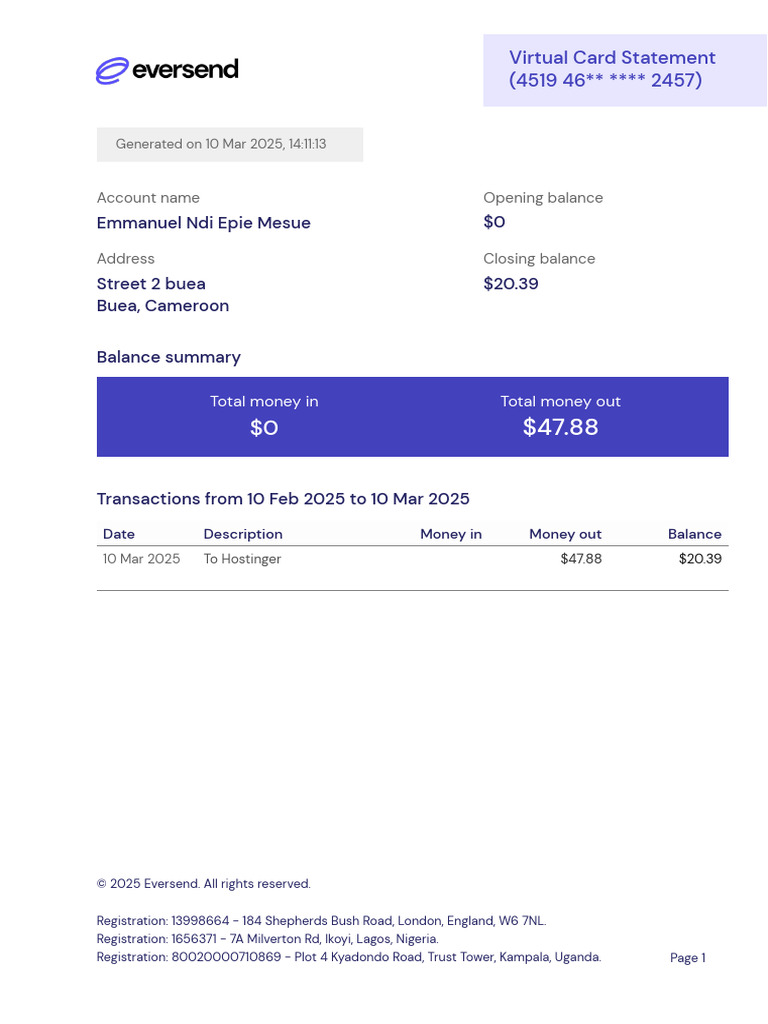Click the Generated on 10 Mar 2025 timestamp

pyautogui.click(x=221, y=144)
